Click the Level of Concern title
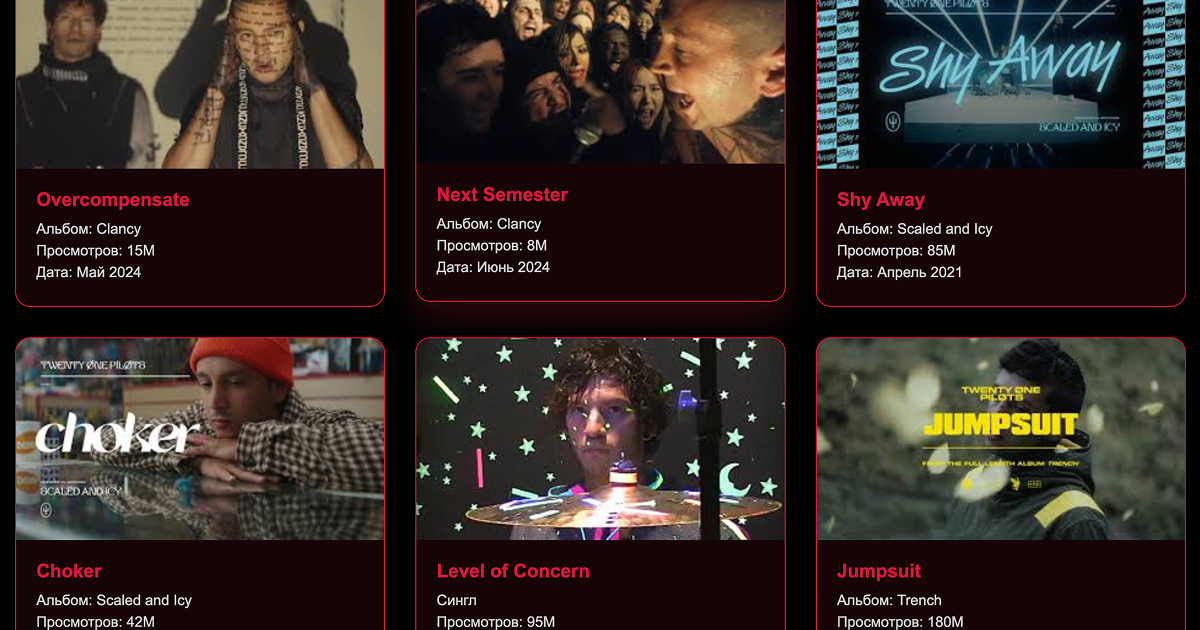 click(x=513, y=571)
